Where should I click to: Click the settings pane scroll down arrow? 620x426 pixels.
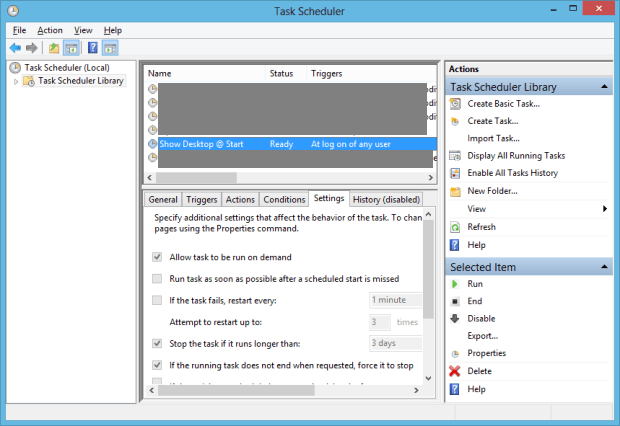tap(428, 379)
